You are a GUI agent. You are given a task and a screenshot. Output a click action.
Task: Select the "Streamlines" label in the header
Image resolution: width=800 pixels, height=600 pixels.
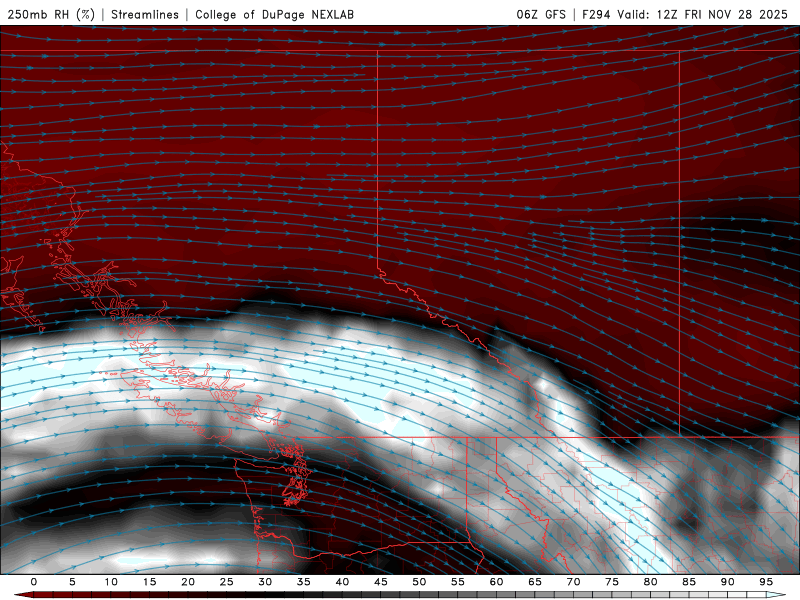(145, 15)
